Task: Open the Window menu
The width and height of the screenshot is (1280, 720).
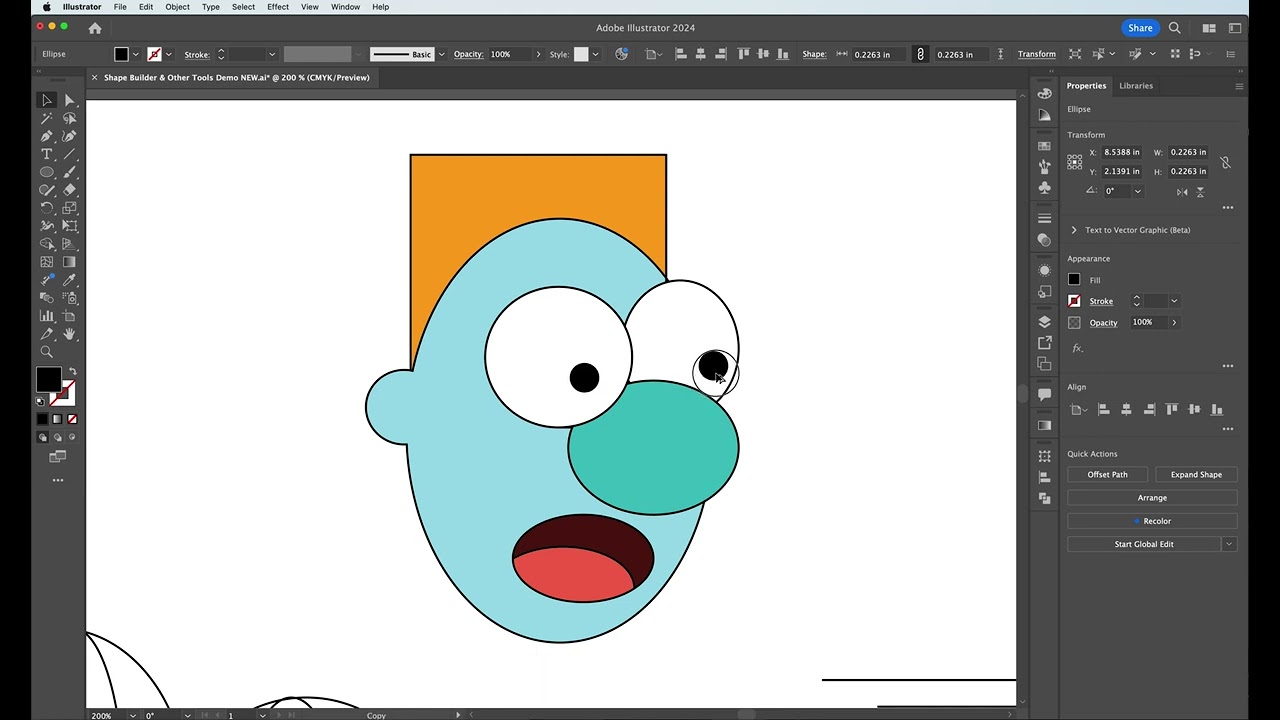Action: click(345, 7)
